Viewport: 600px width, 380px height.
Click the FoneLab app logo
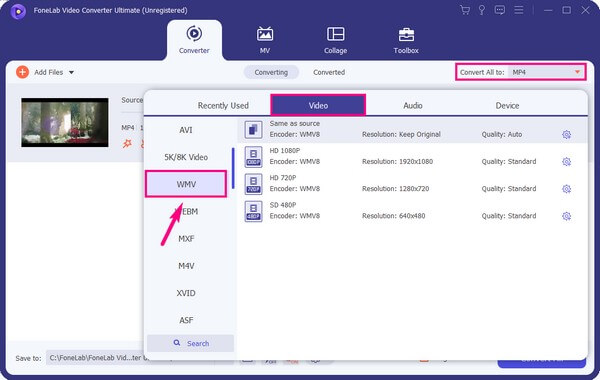pos(18,11)
